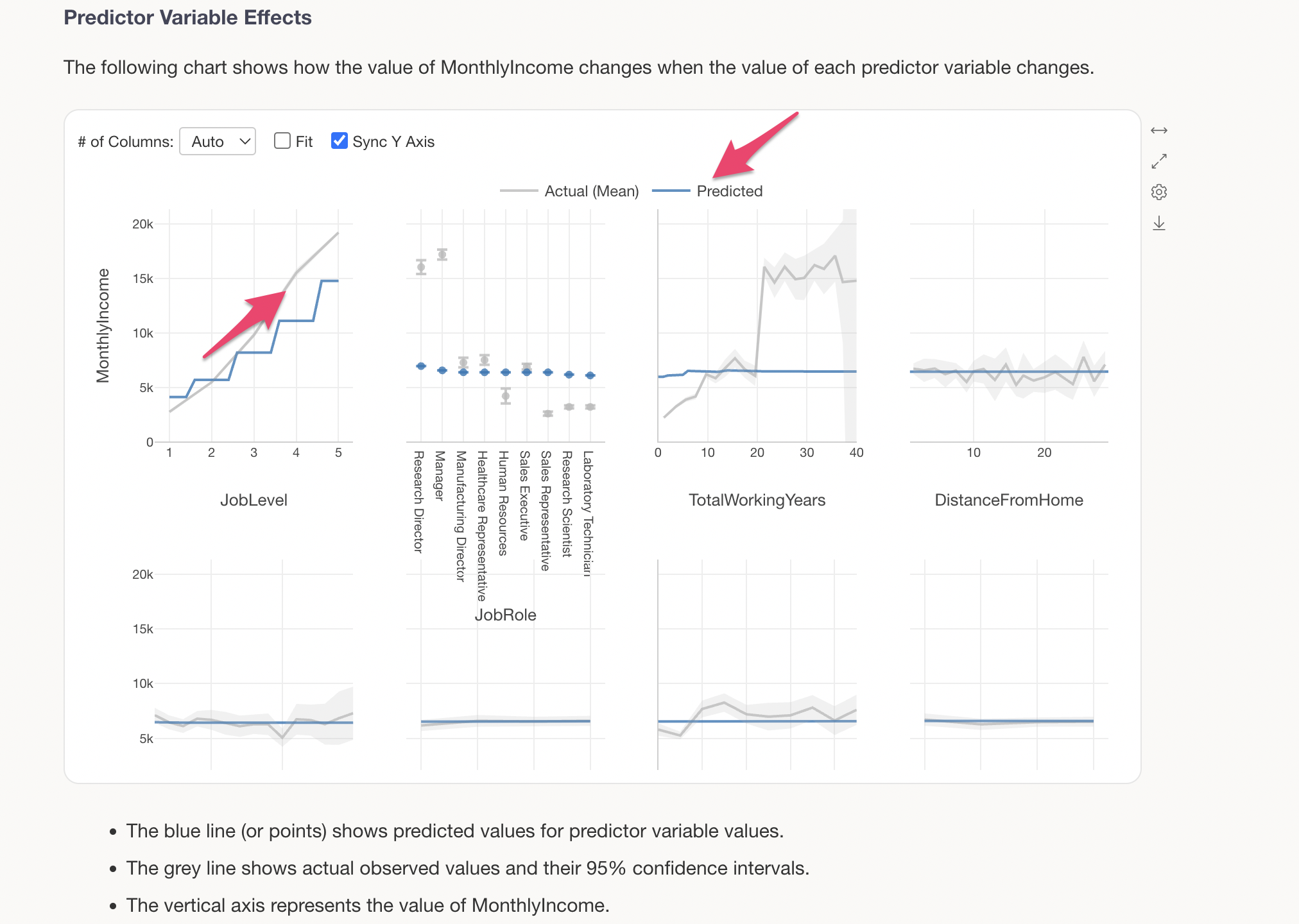The image size is (1299, 924).
Task: Click the diagonal fullscreen expand icon
Action: point(1159,161)
